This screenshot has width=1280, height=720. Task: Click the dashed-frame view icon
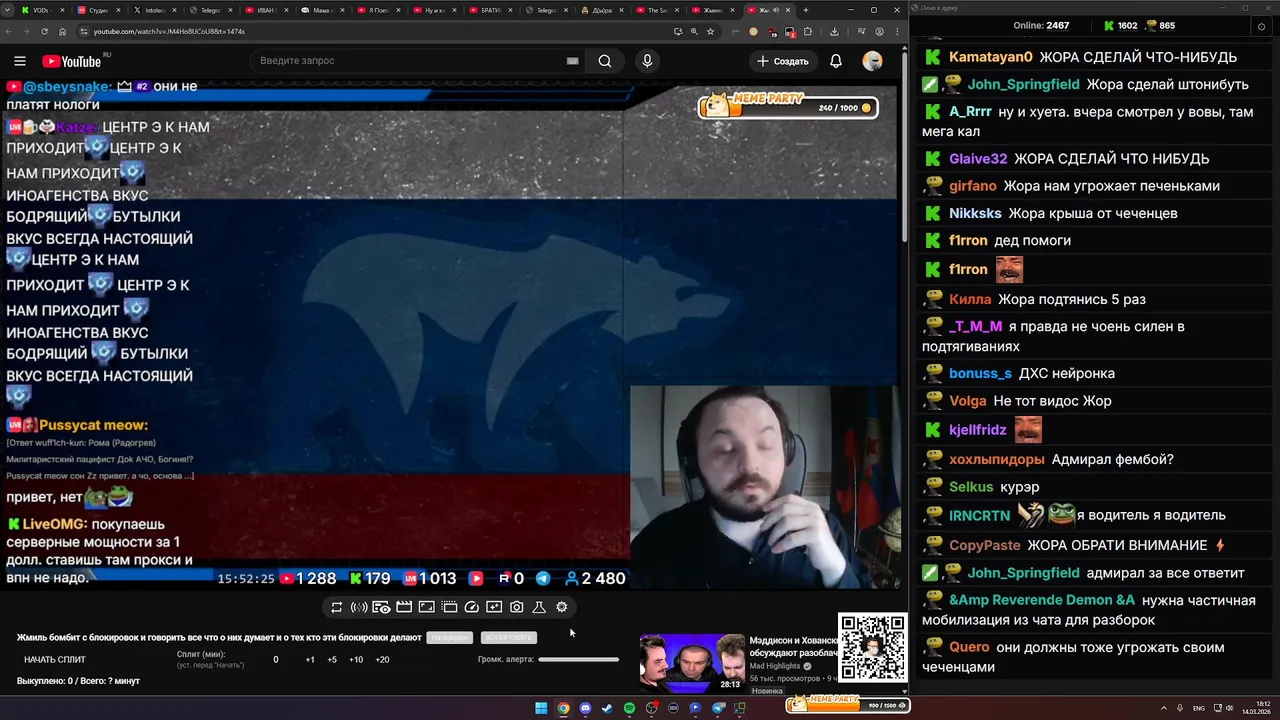[x=449, y=607]
